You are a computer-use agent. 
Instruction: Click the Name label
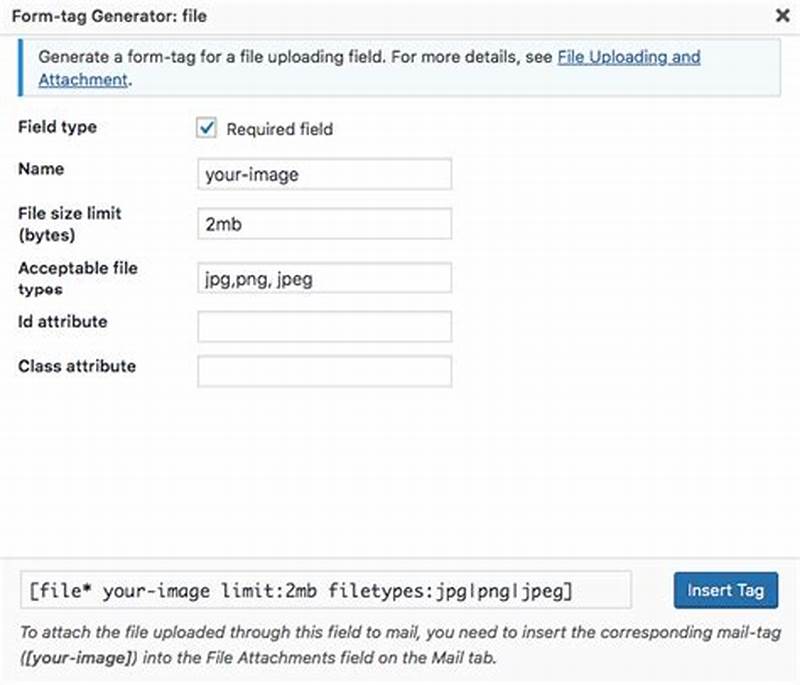tap(41, 169)
